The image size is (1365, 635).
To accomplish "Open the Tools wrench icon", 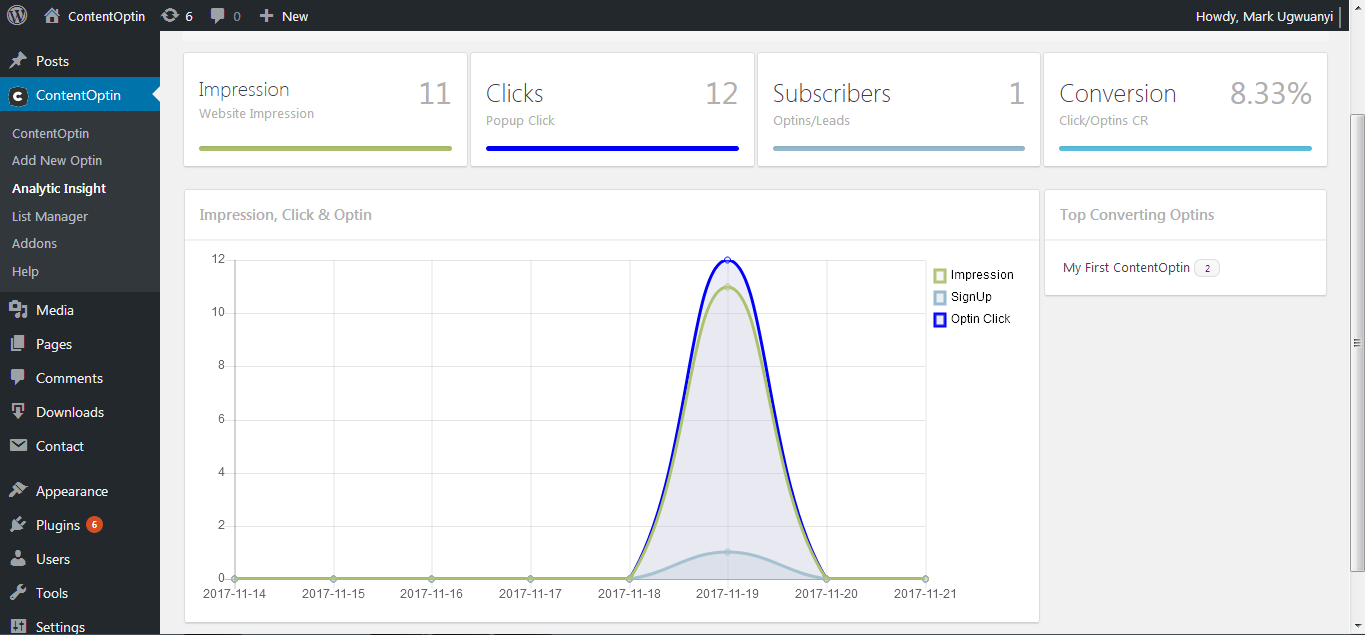I will [x=18, y=593].
